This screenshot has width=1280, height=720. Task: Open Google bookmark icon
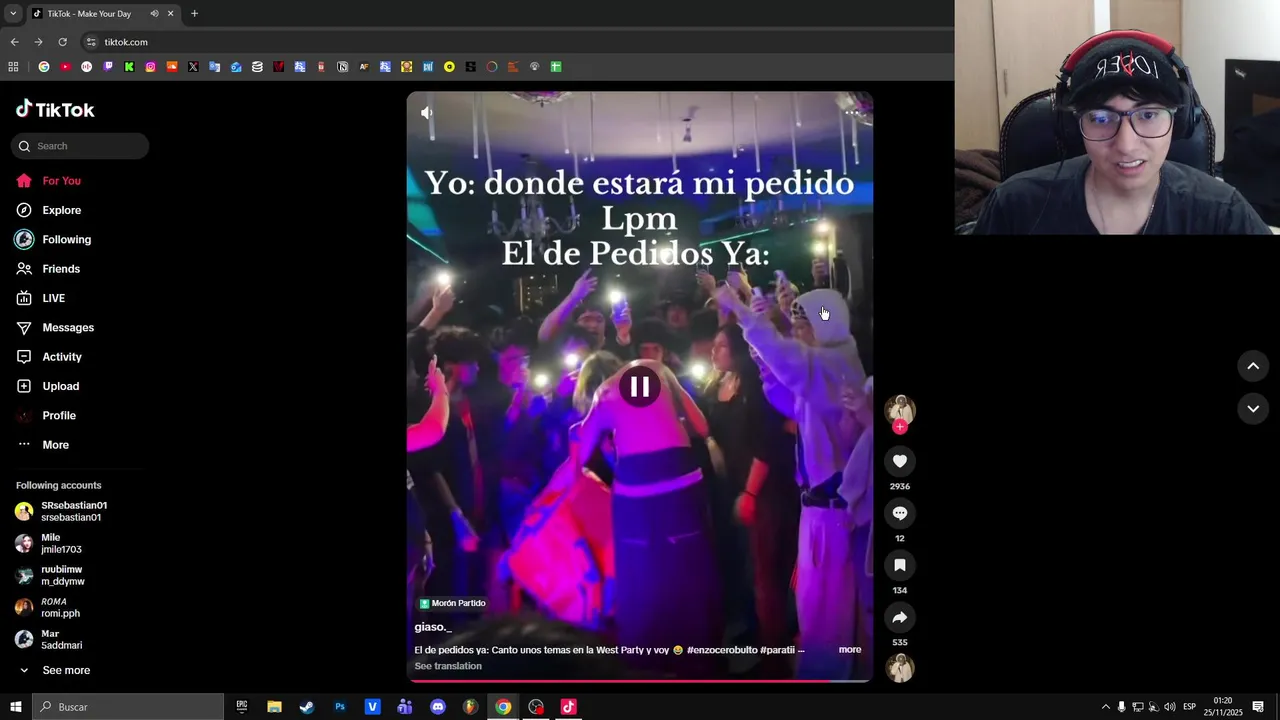coord(43,67)
